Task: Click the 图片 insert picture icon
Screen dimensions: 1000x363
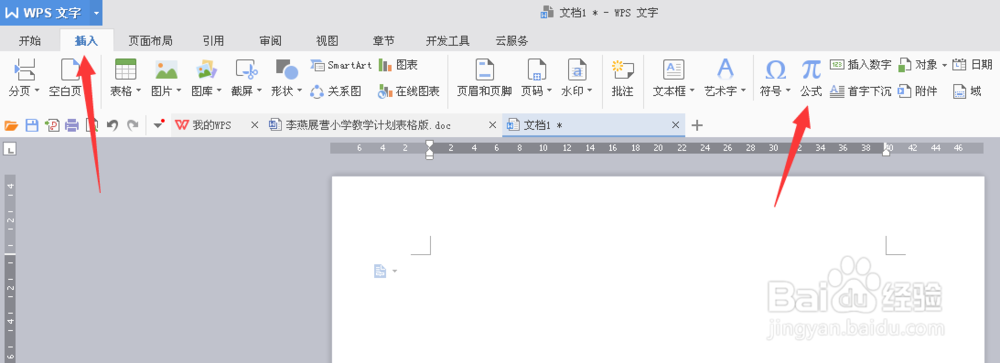Action: pos(166,70)
